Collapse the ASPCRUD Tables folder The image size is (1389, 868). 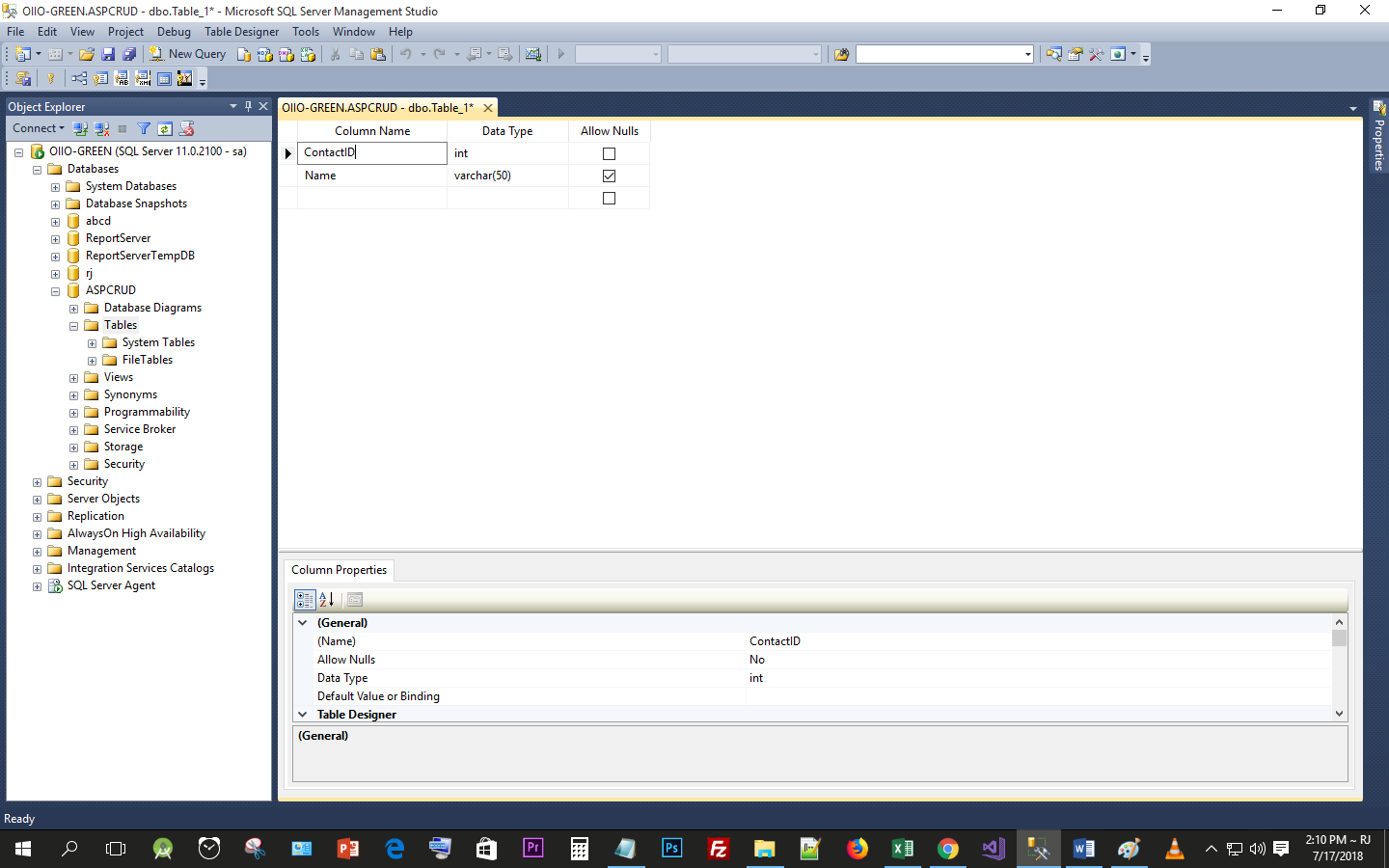pyautogui.click(x=73, y=325)
